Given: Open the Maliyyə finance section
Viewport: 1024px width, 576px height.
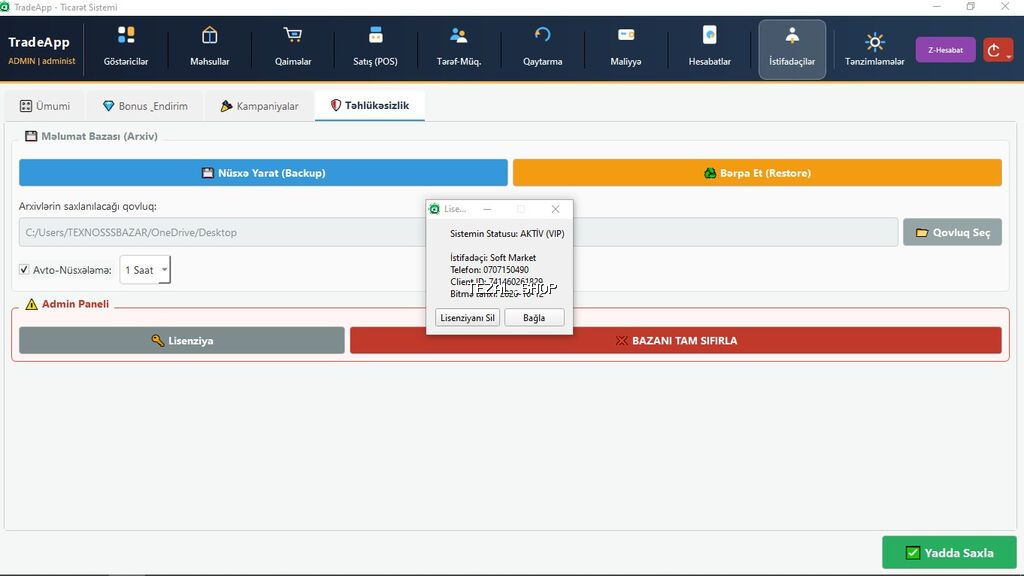Looking at the screenshot, I should [x=626, y=47].
